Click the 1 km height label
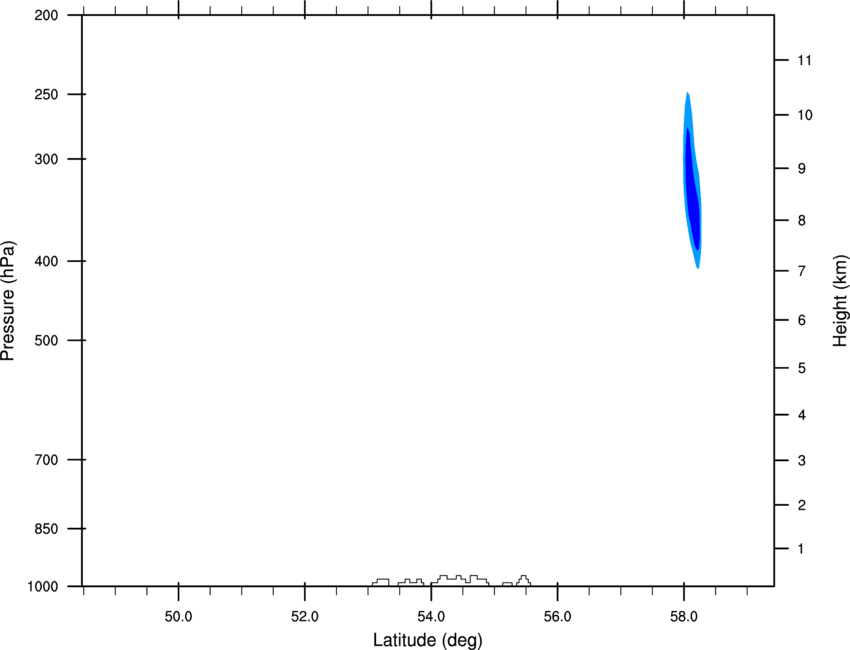Image resolution: width=850 pixels, height=650 pixels. pyautogui.click(x=802, y=549)
